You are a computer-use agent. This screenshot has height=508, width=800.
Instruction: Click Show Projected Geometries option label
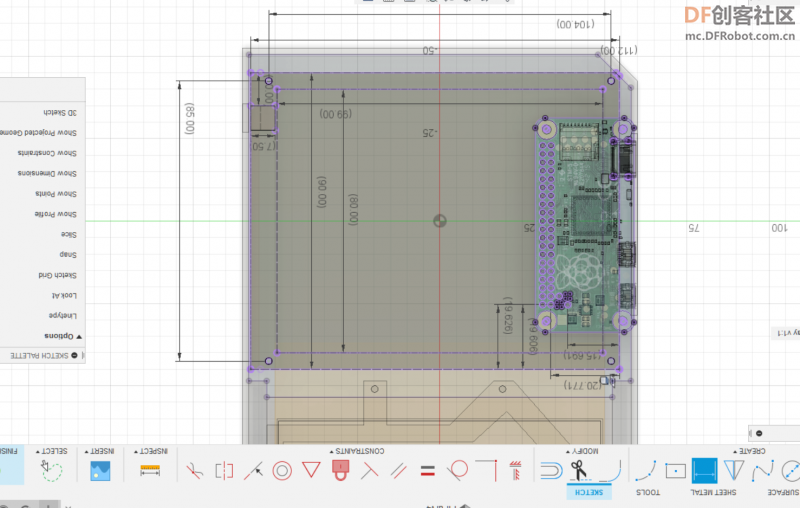[x=39, y=133]
